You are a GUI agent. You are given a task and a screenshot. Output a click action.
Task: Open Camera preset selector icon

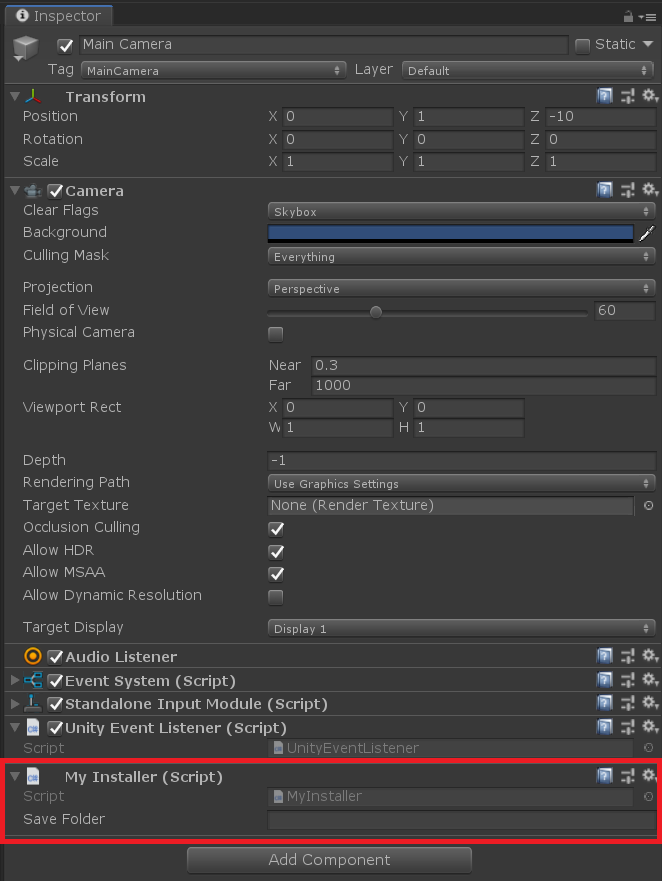[627, 190]
